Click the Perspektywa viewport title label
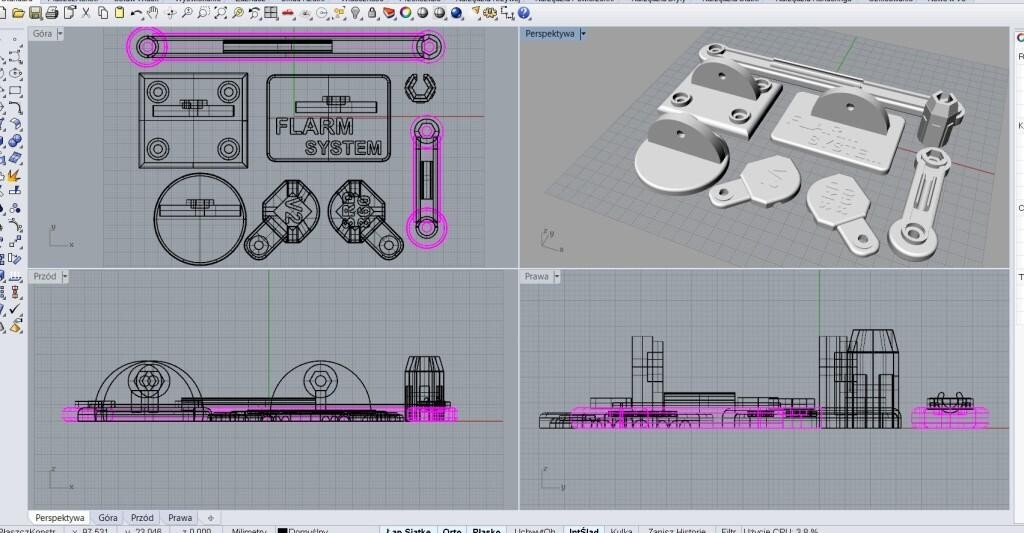 550,34
